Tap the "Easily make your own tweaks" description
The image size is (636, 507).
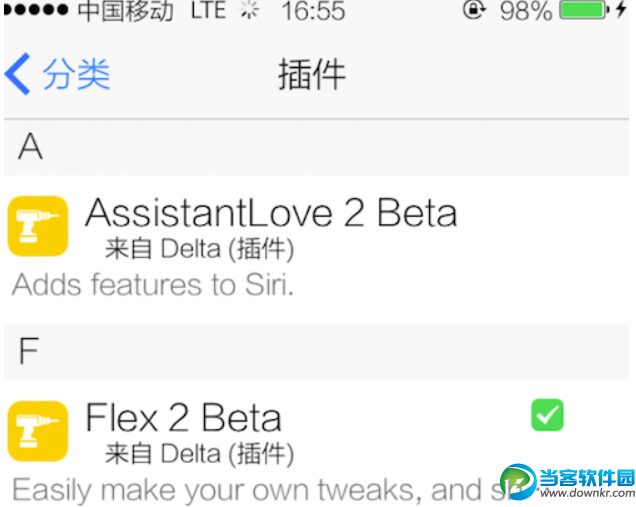(x=250, y=490)
